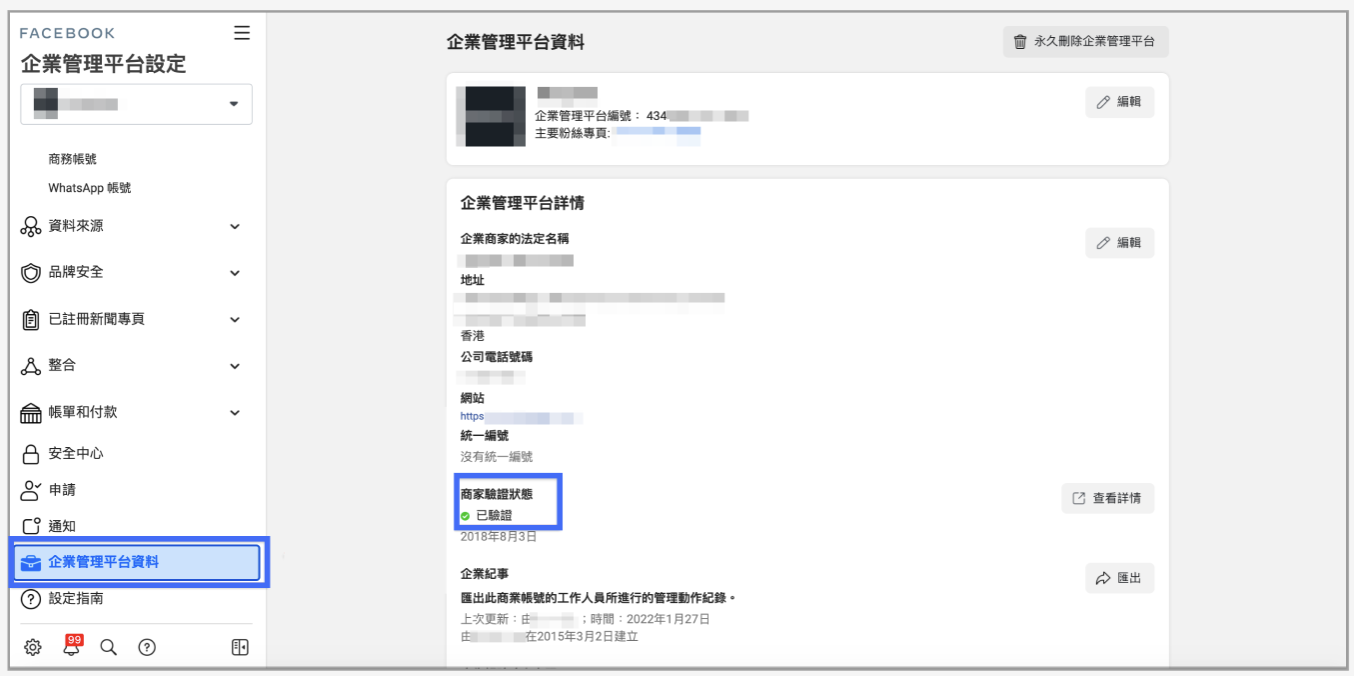Image resolution: width=1354 pixels, height=676 pixels.
Task: Click the 地址 label
Action: pyautogui.click(x=472, y=281)
